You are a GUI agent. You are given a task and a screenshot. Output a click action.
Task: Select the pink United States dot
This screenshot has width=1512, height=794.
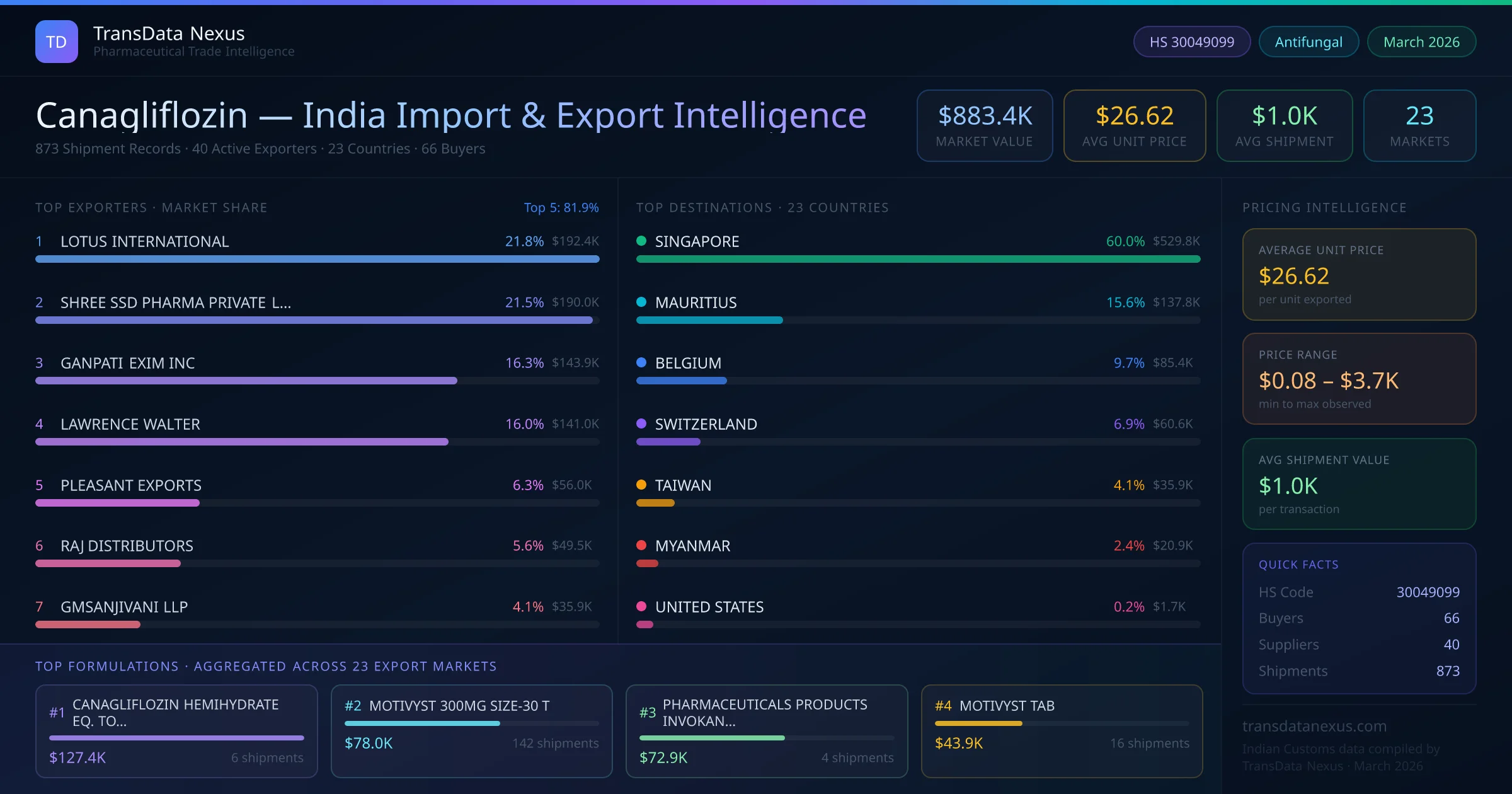coord(641,607)
